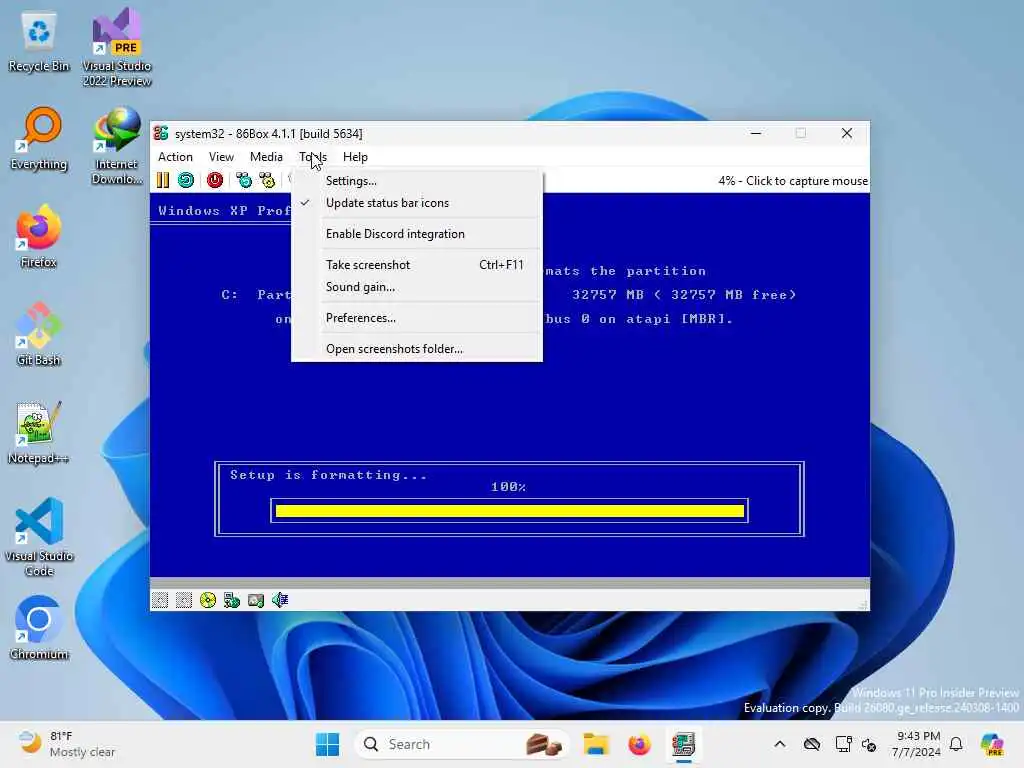Viewport: 1024px width, 768px height.
Task: Open Copilot Preview in taskbar
Action: click(x=992, y=744)
